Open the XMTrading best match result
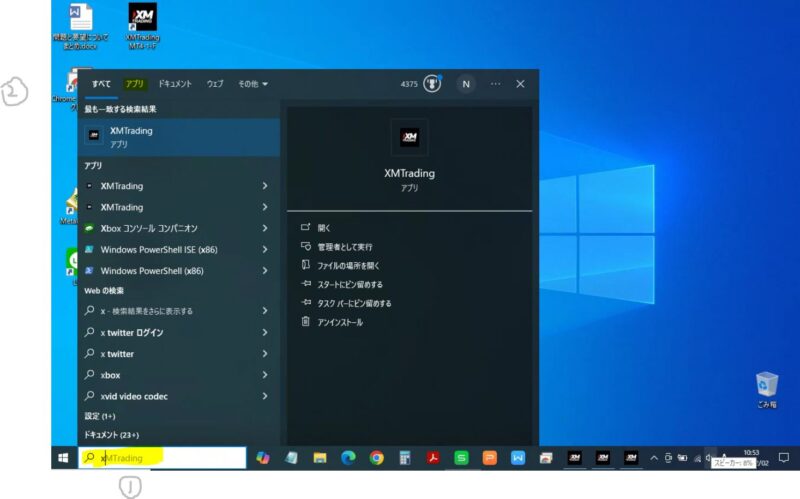The width and height of the screenshot is (800, 499). tap(179, 137)
